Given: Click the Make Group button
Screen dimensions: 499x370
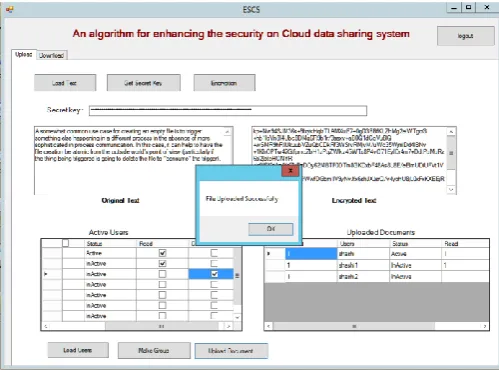Looking at the screenshot, I should (154, 351).
